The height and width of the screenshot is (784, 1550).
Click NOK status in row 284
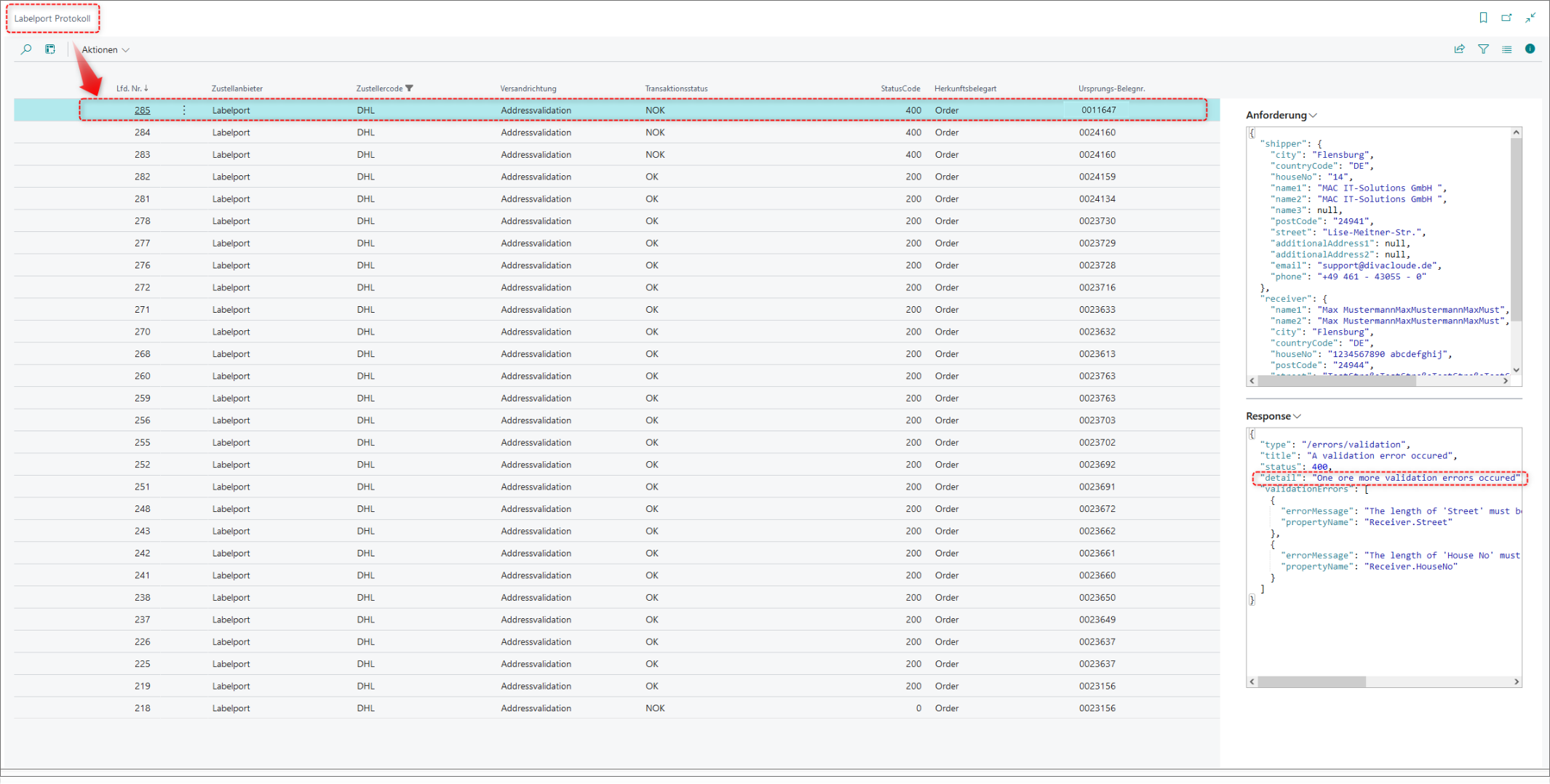coord(655,132)
